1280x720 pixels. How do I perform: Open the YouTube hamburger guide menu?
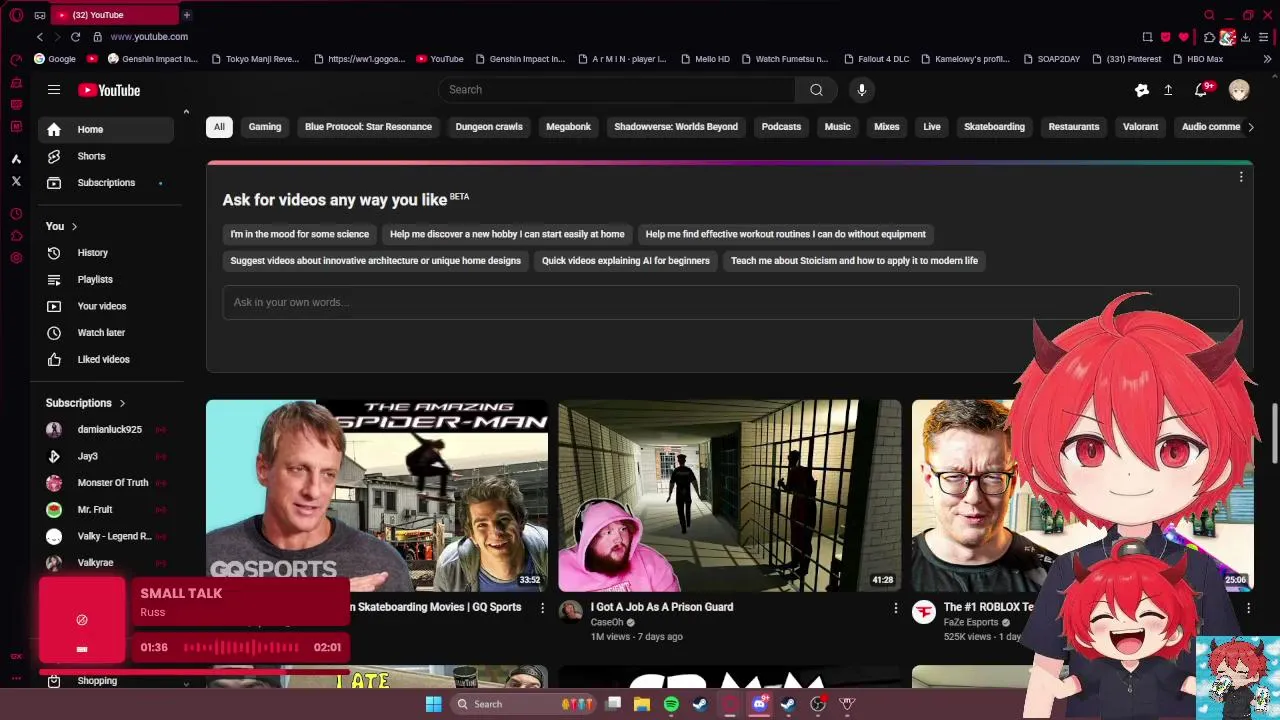[x=54, y=90]
